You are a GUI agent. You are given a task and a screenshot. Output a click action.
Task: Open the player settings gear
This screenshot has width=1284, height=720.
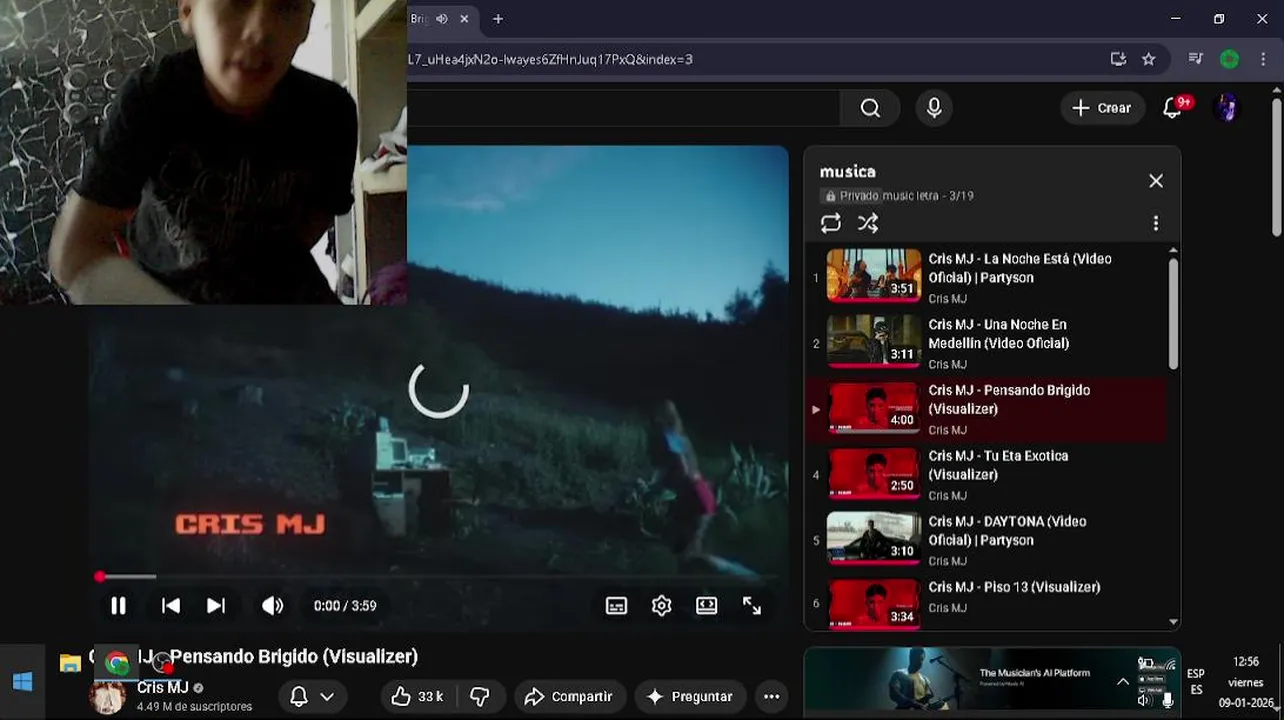click(x=661, y=606)
